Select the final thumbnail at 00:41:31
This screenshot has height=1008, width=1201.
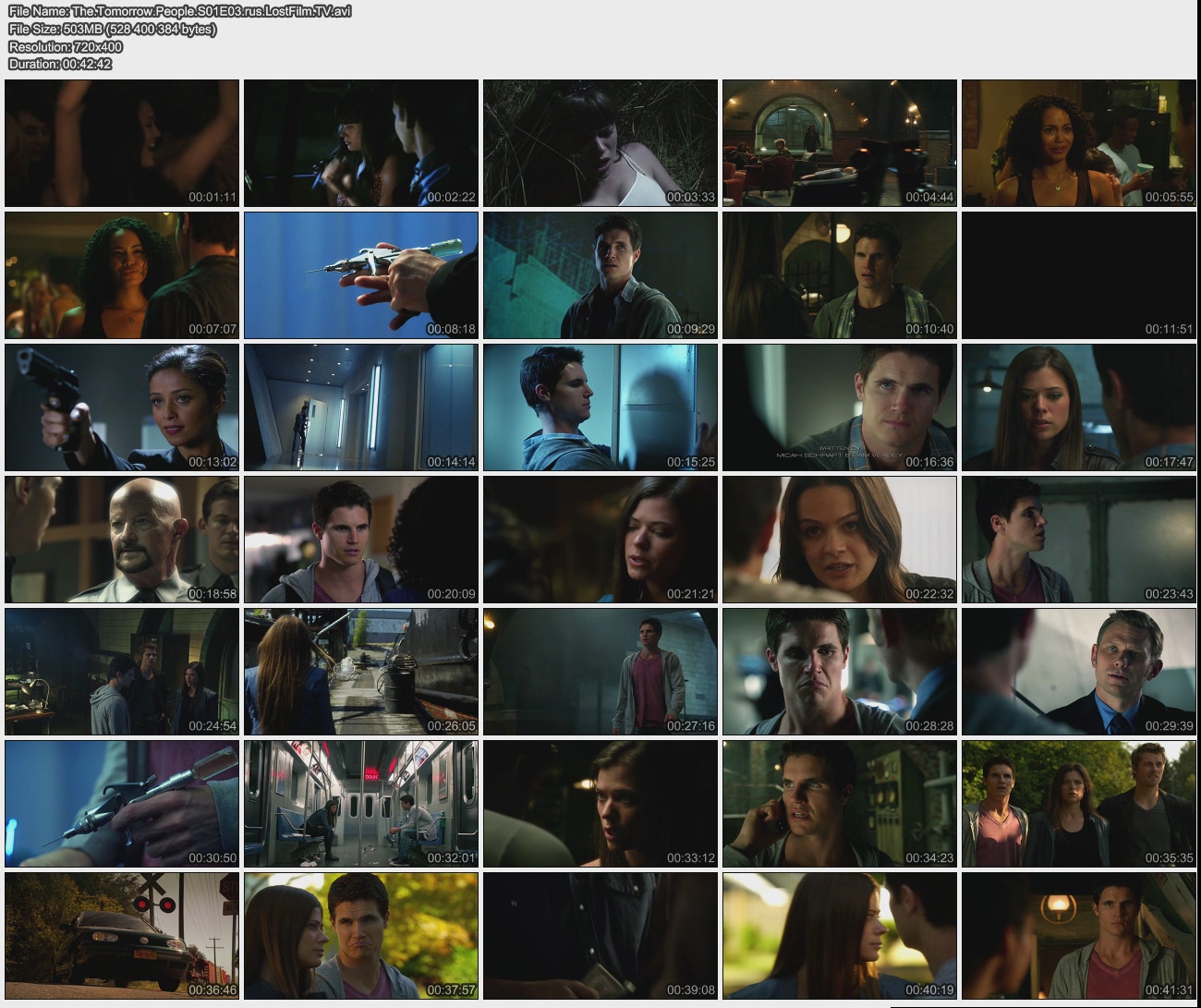[x=1078, y=936]
